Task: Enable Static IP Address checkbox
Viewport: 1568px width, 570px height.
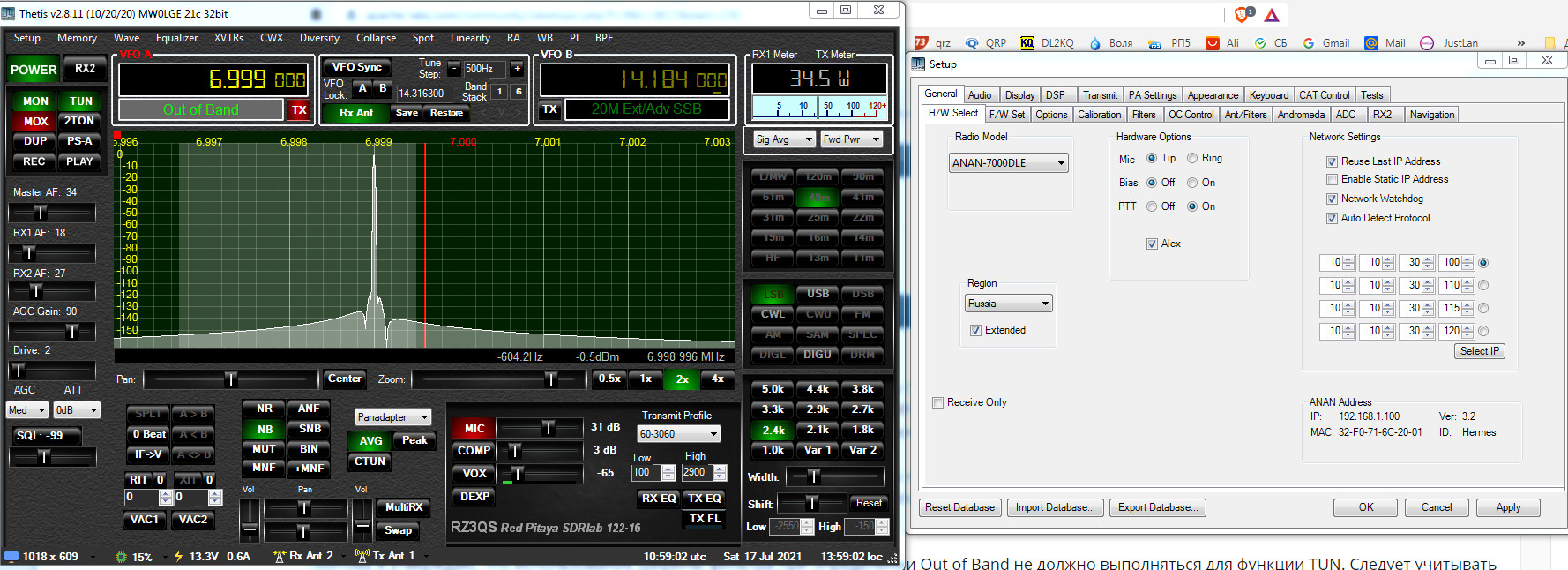Action: 1332,179
